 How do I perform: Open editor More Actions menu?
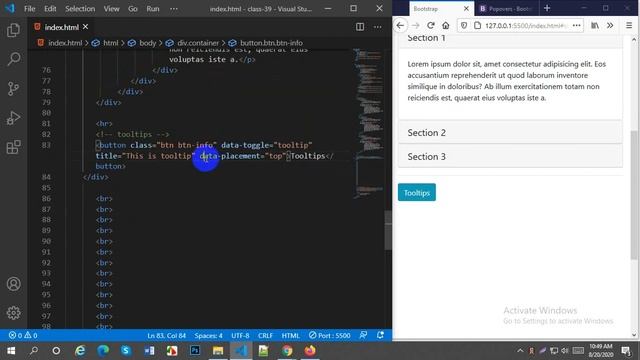(378, 27)
